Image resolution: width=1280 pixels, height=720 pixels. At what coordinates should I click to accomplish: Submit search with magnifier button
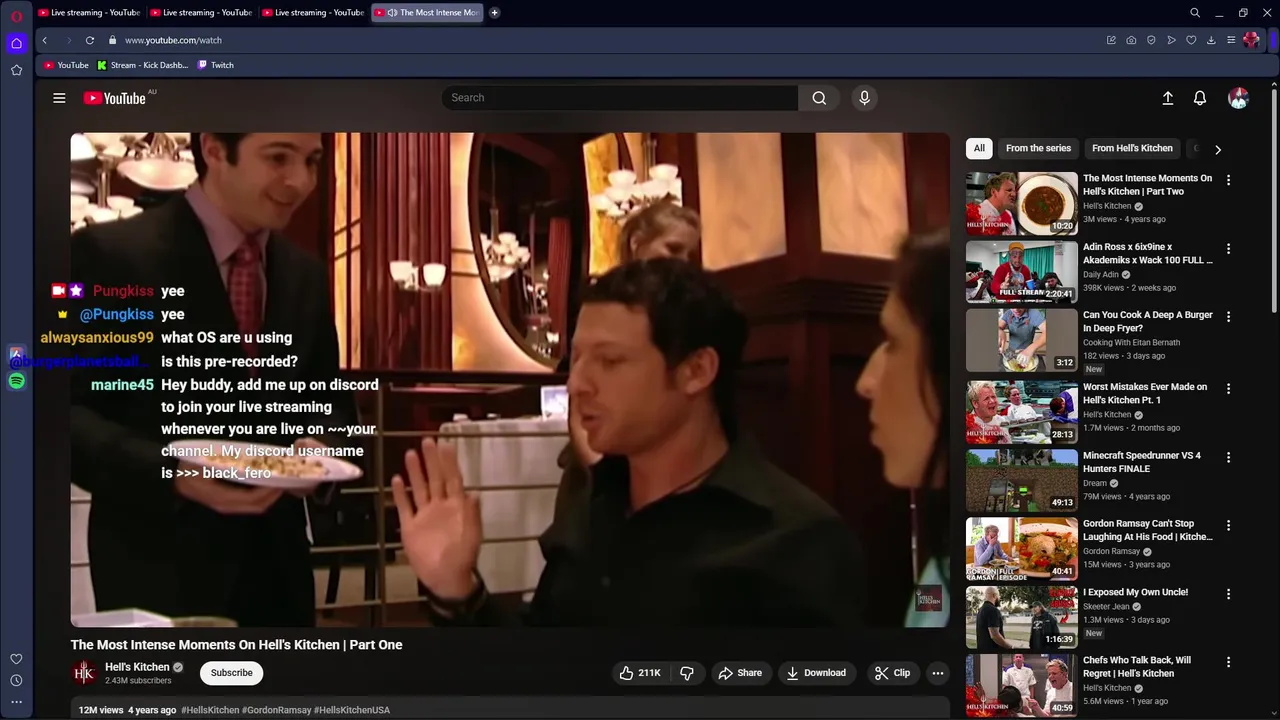click(x=819, y=98)
